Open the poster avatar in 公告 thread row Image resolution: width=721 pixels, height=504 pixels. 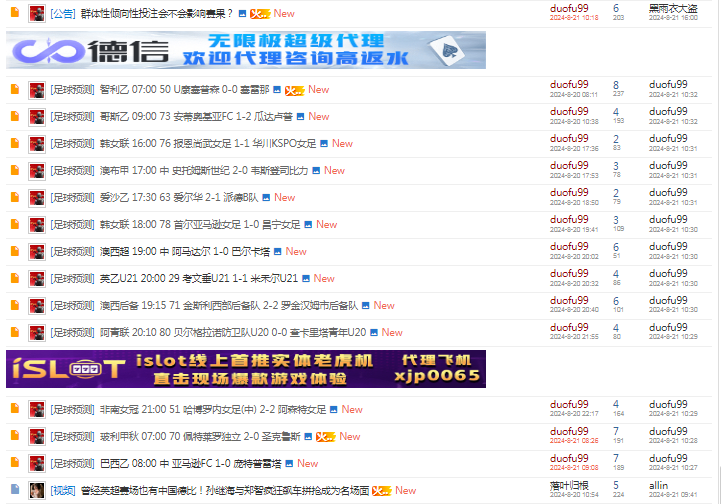click(37, 14)
